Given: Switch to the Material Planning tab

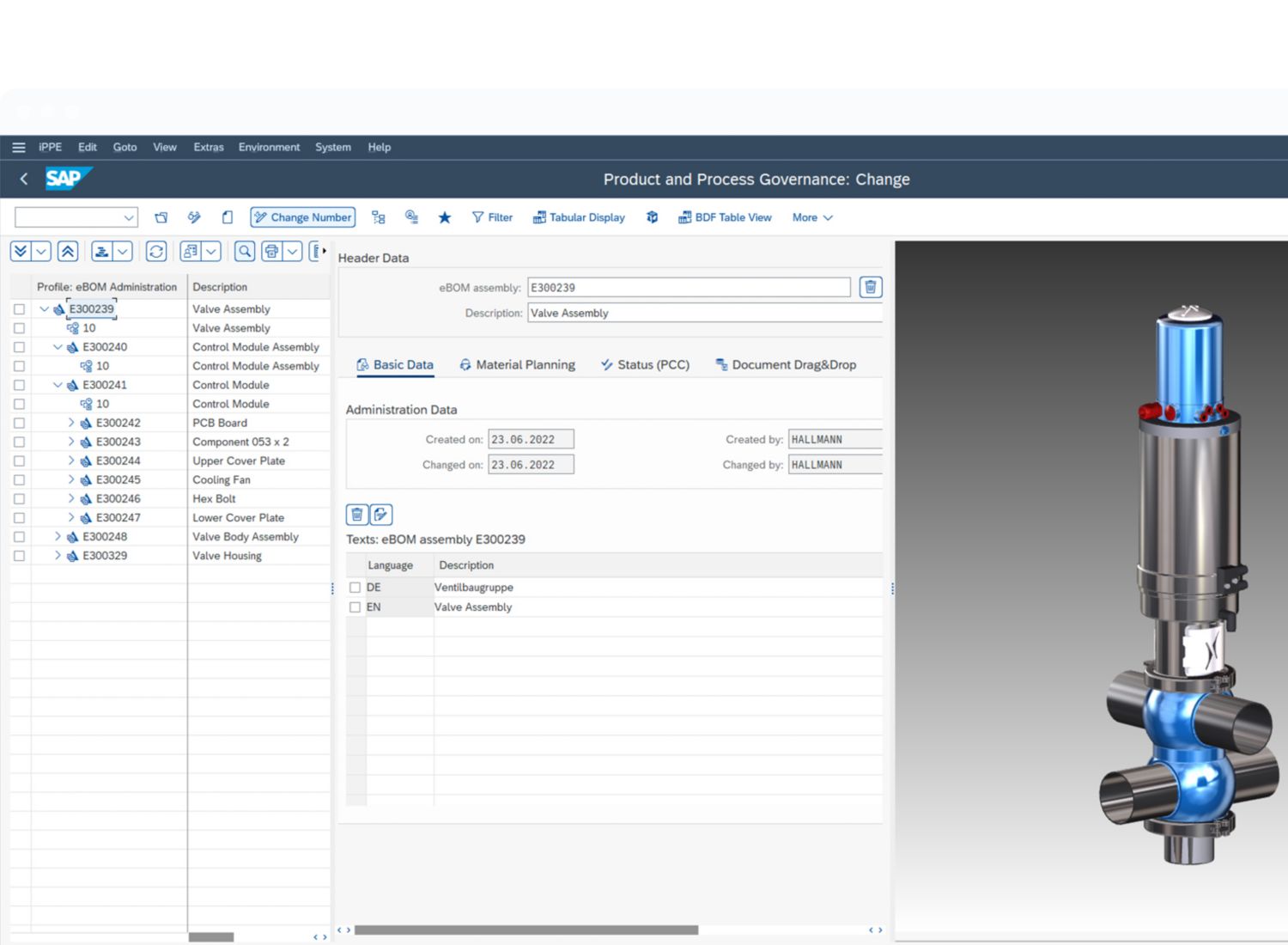Looking at the screenshot, I should point(517,365).
